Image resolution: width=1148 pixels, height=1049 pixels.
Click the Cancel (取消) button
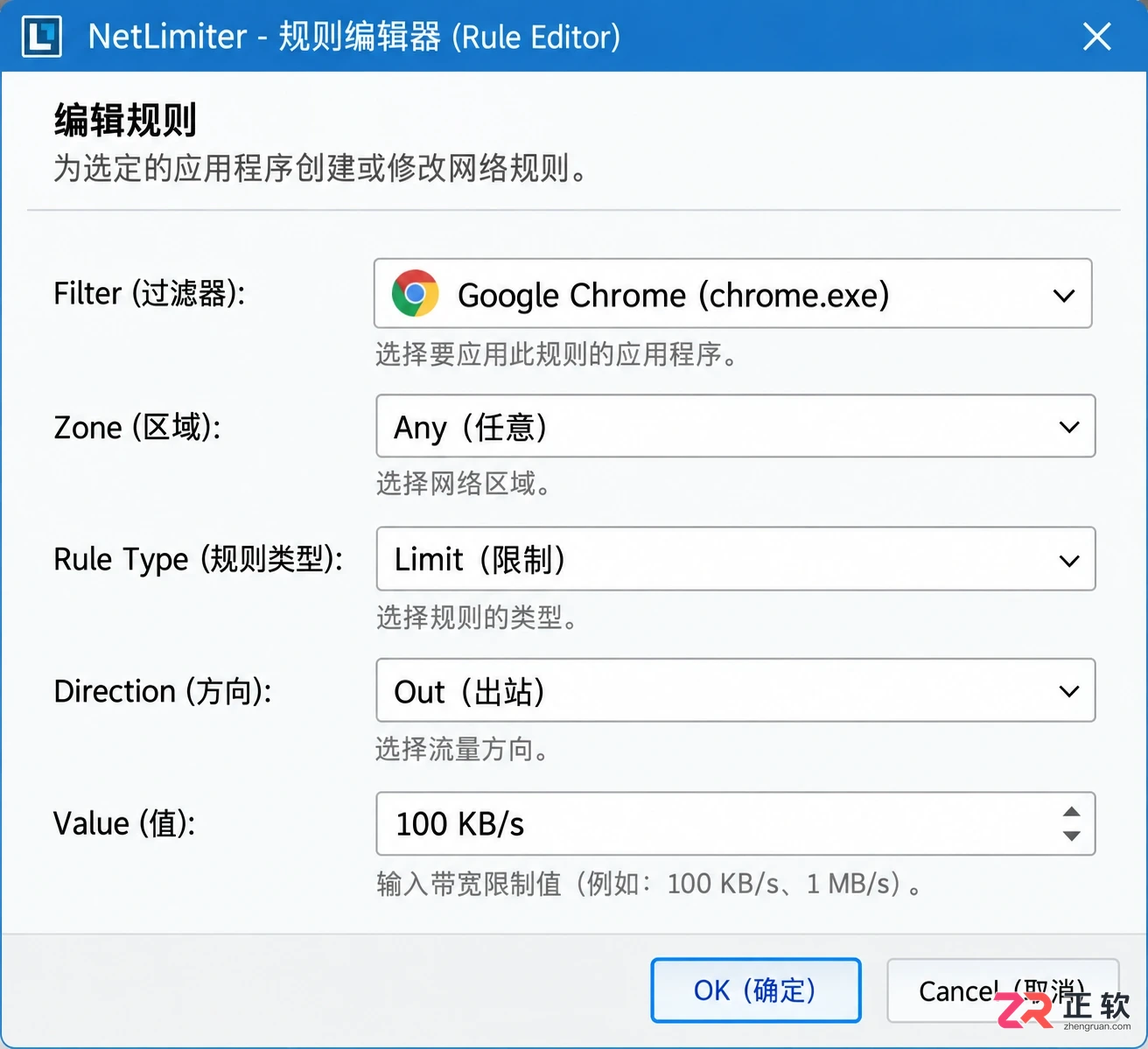coord(1003,990)
